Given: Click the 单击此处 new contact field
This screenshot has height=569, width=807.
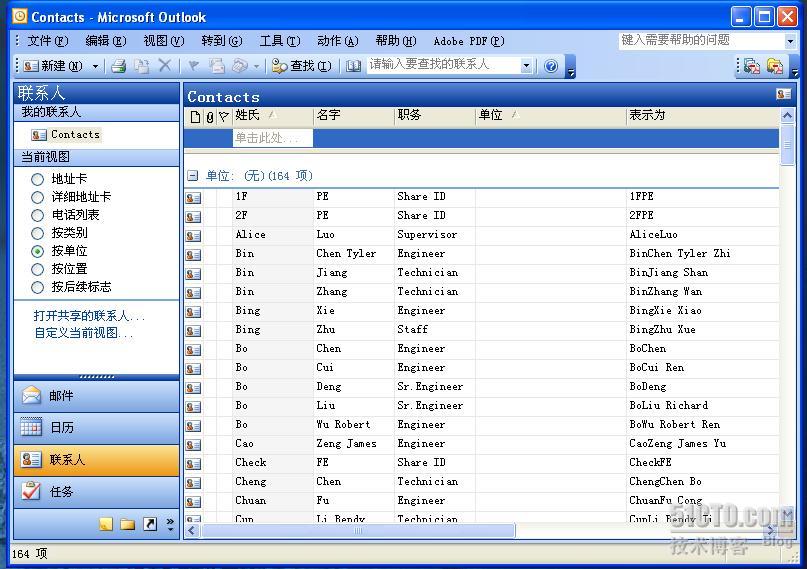Looking at the screenshot, I should (272, 138).
